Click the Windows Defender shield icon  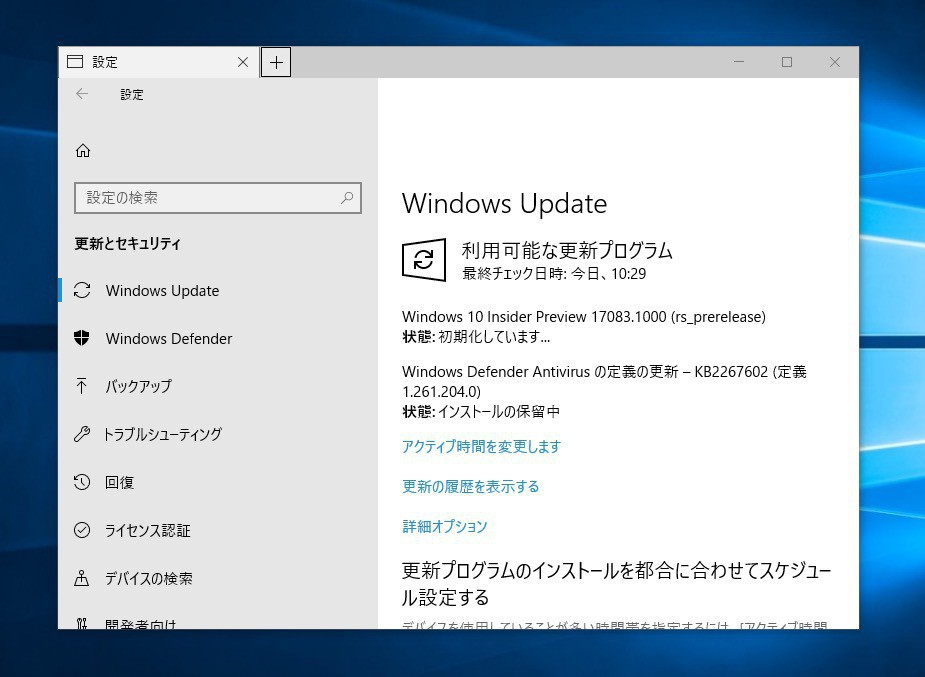coord(83,339)
